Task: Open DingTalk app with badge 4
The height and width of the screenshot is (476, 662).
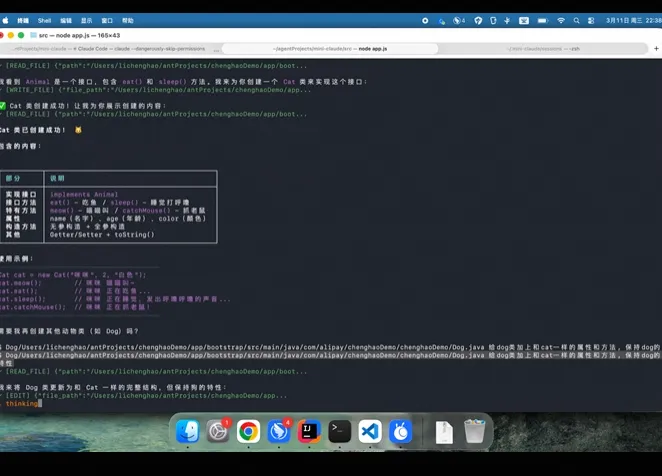Action: coord(279,431)
